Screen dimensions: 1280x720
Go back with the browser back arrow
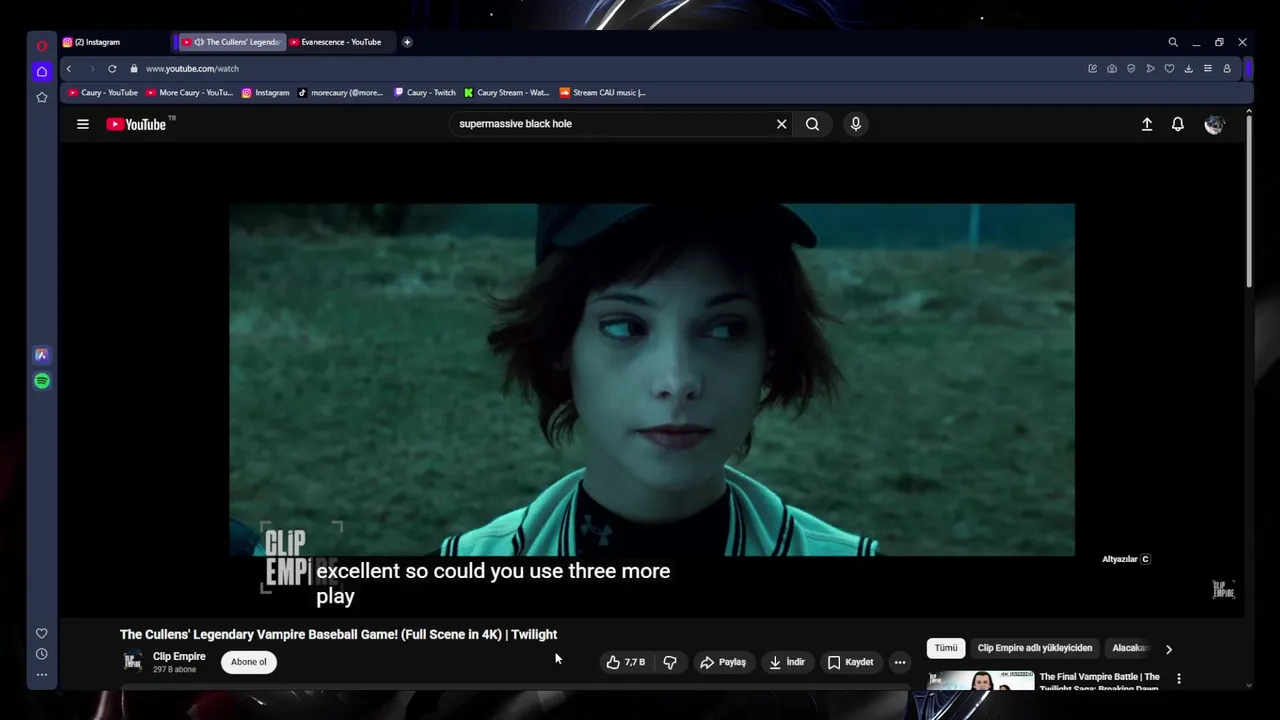(69, 69)
